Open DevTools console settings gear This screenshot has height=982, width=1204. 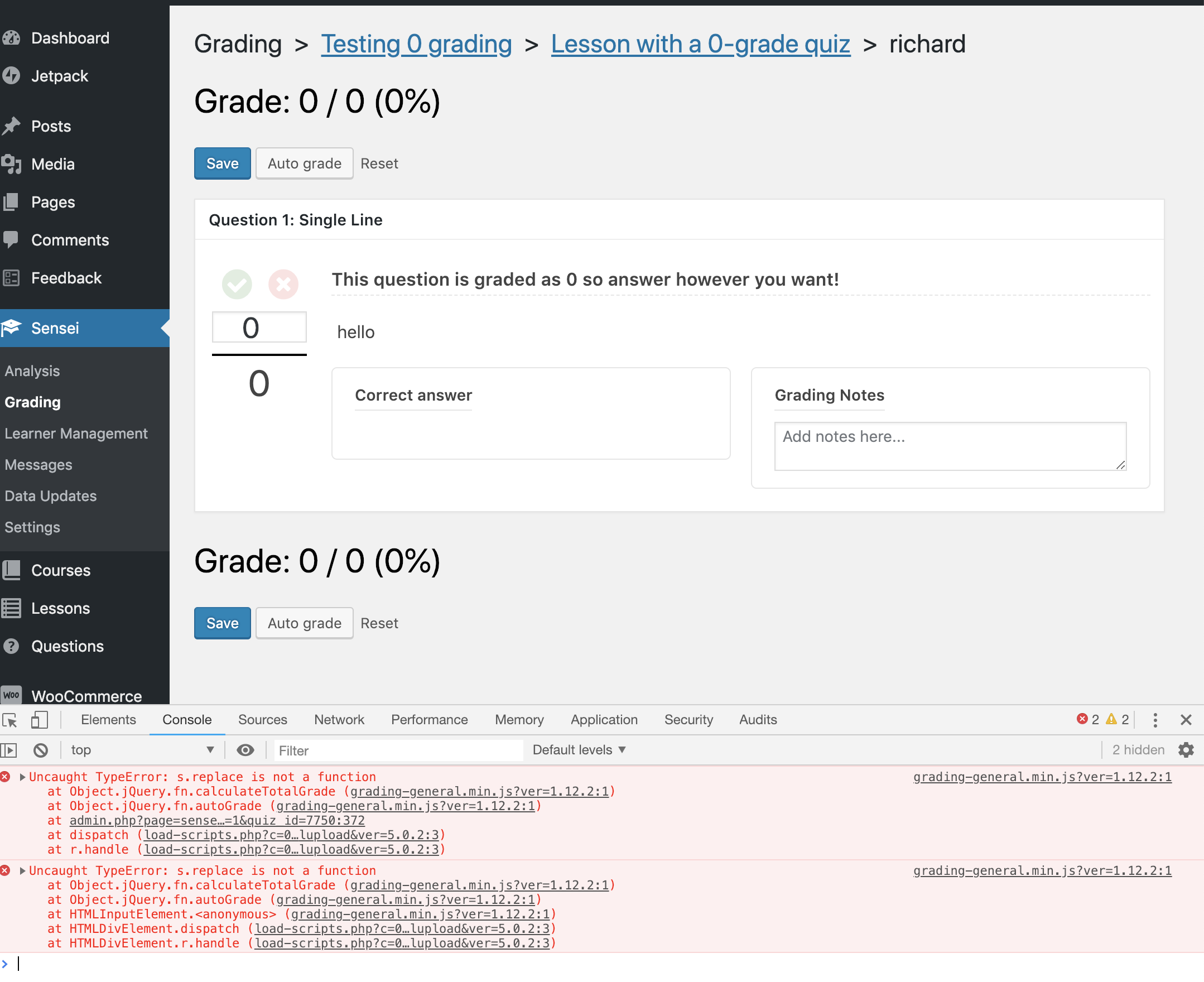point(1186,750)
